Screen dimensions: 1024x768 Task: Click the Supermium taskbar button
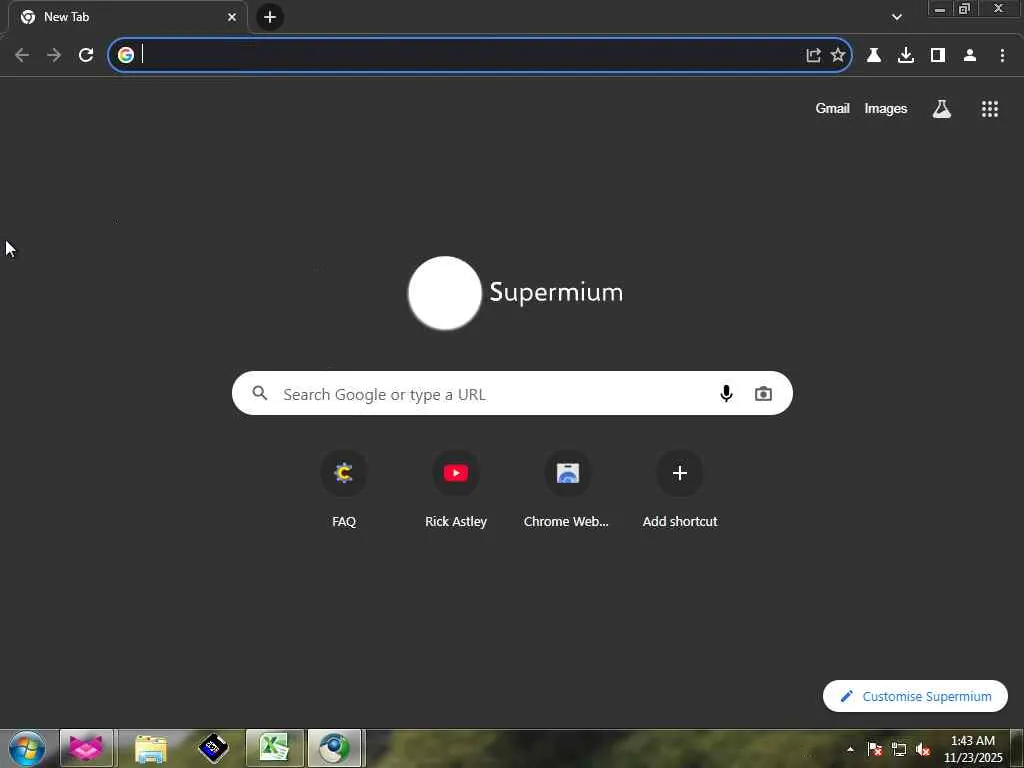coord(334,748)
